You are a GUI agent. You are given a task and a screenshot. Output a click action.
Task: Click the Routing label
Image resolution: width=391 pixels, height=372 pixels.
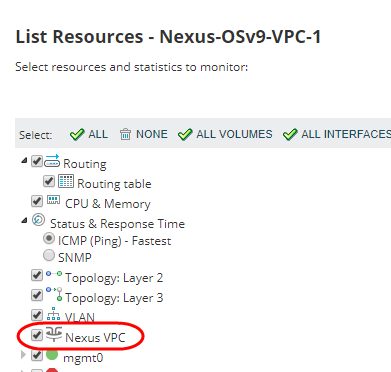click(x=85, y=164)
